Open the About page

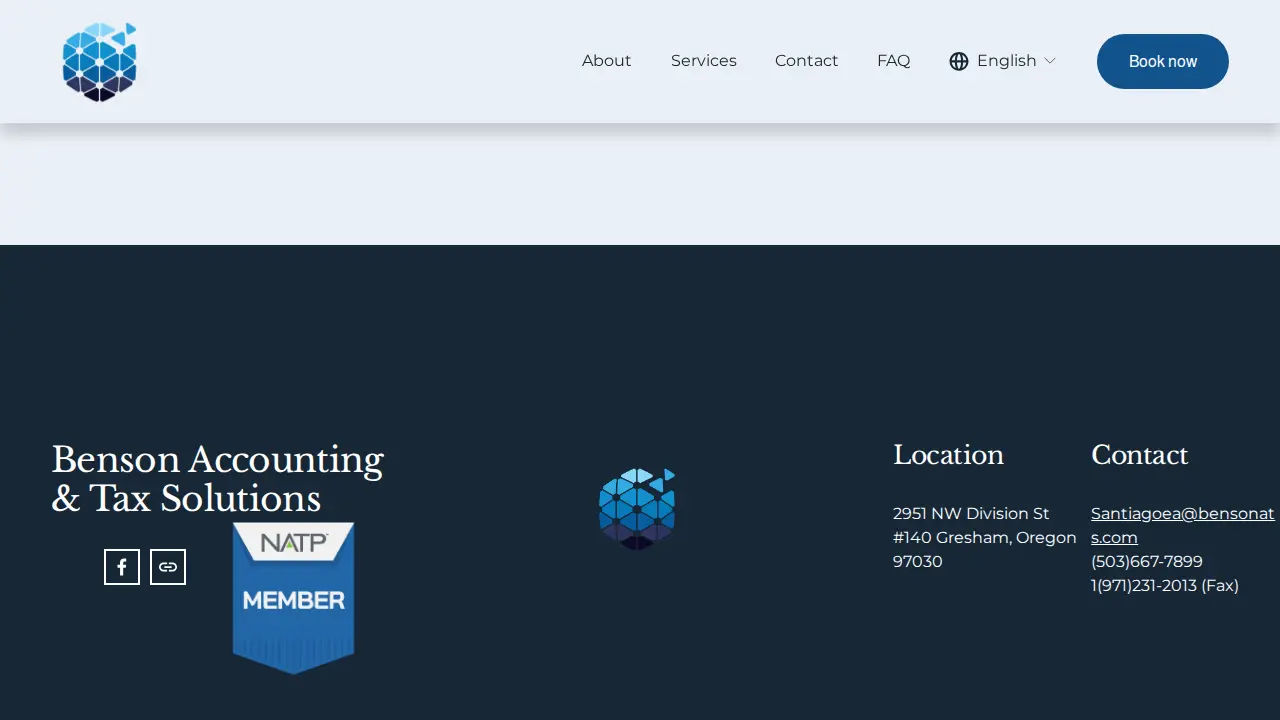[606, 61]
